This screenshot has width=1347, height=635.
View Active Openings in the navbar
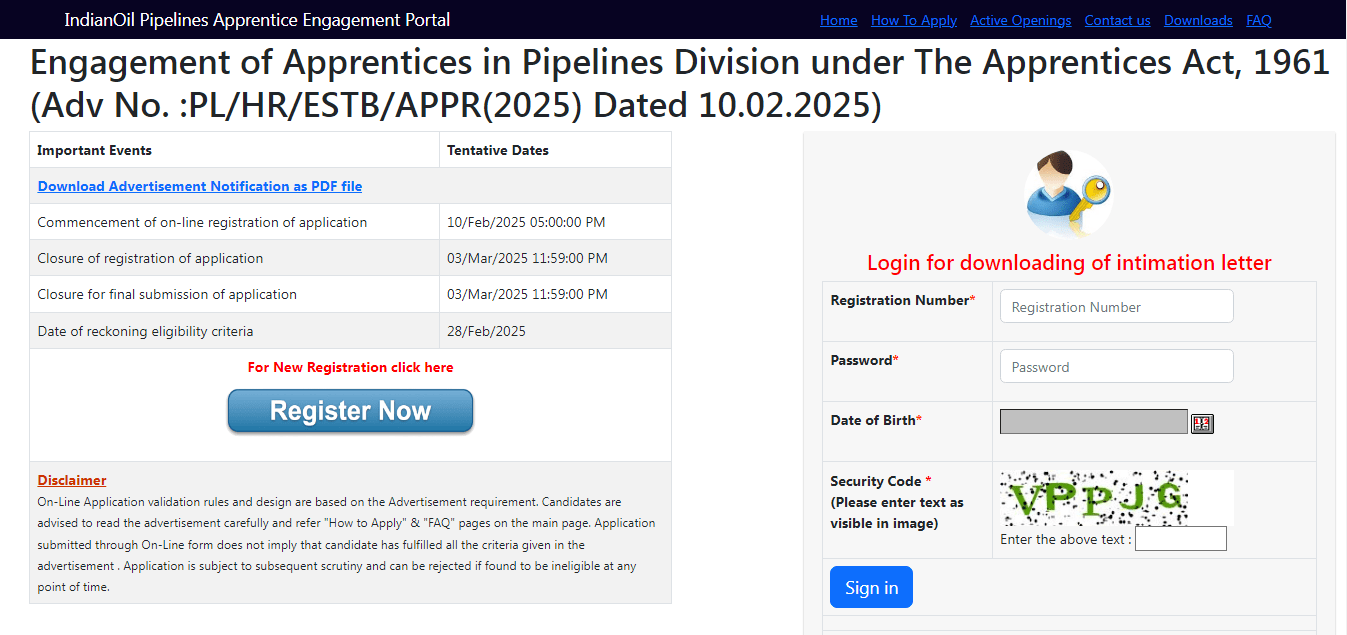click(1020, 20)
